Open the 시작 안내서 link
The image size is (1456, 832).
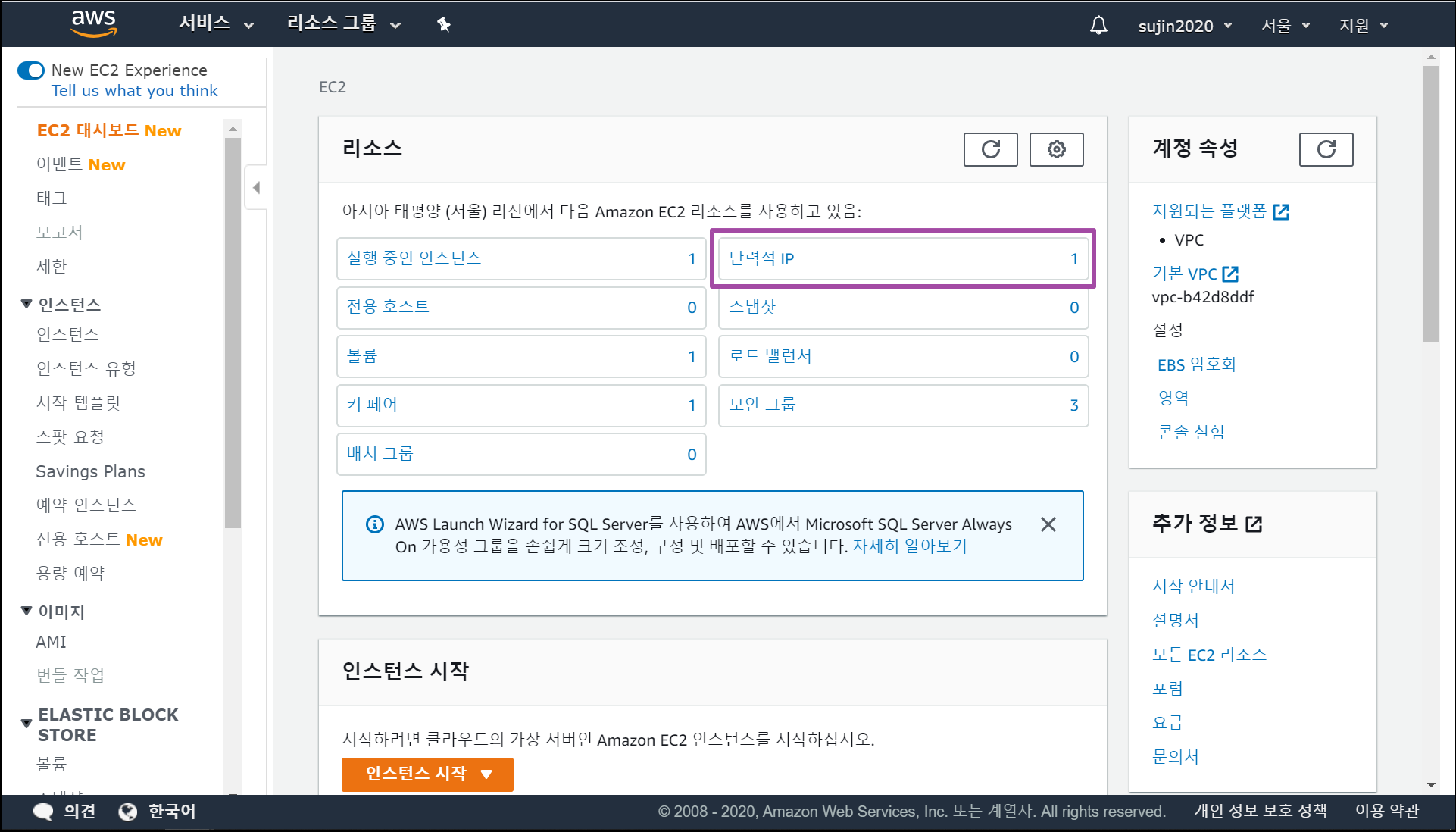click(1193, 586)
